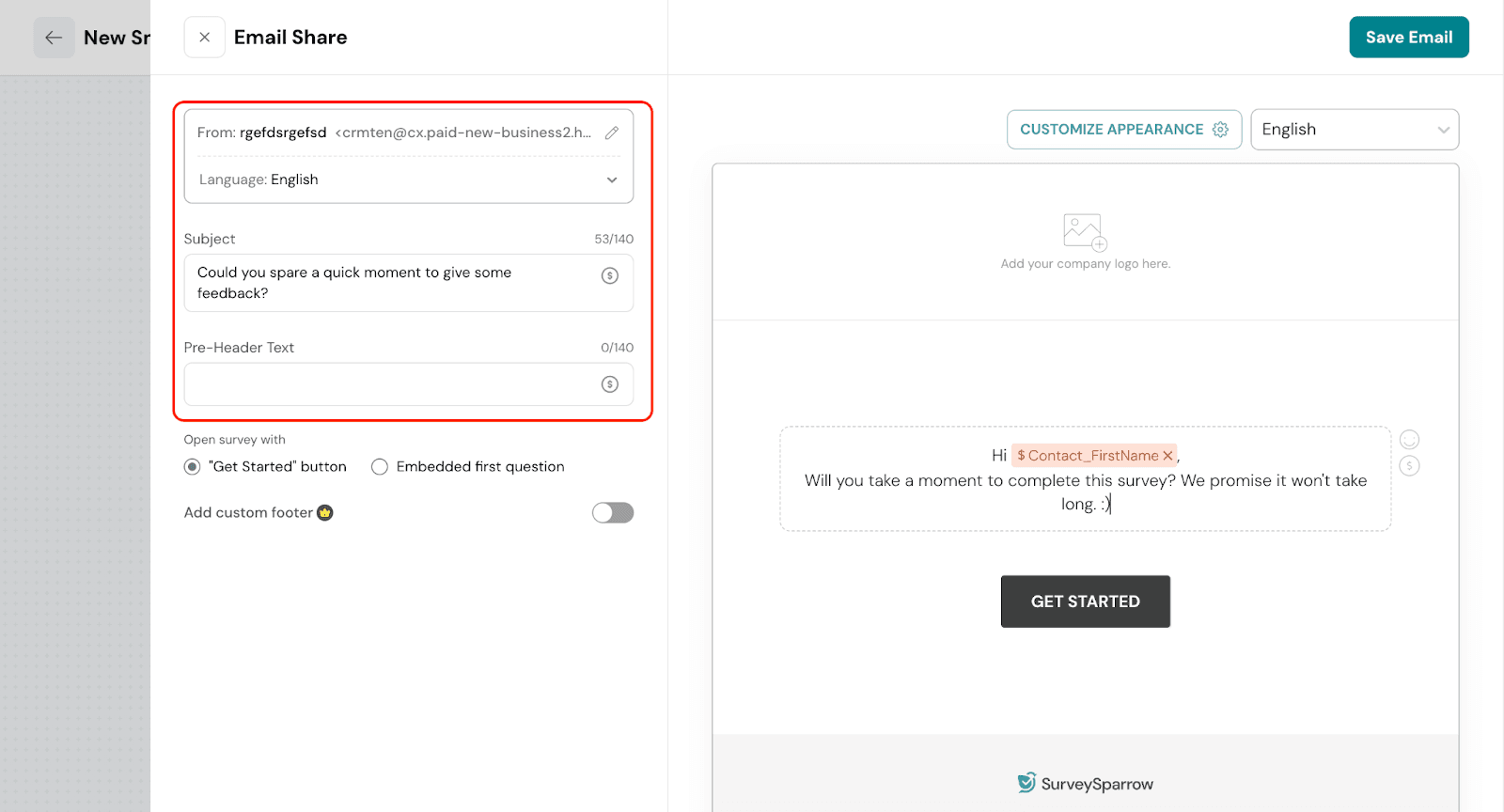Toggle the Add custom footer switch
Viewport: 1504px width, 812px height.
pos(613,512)
